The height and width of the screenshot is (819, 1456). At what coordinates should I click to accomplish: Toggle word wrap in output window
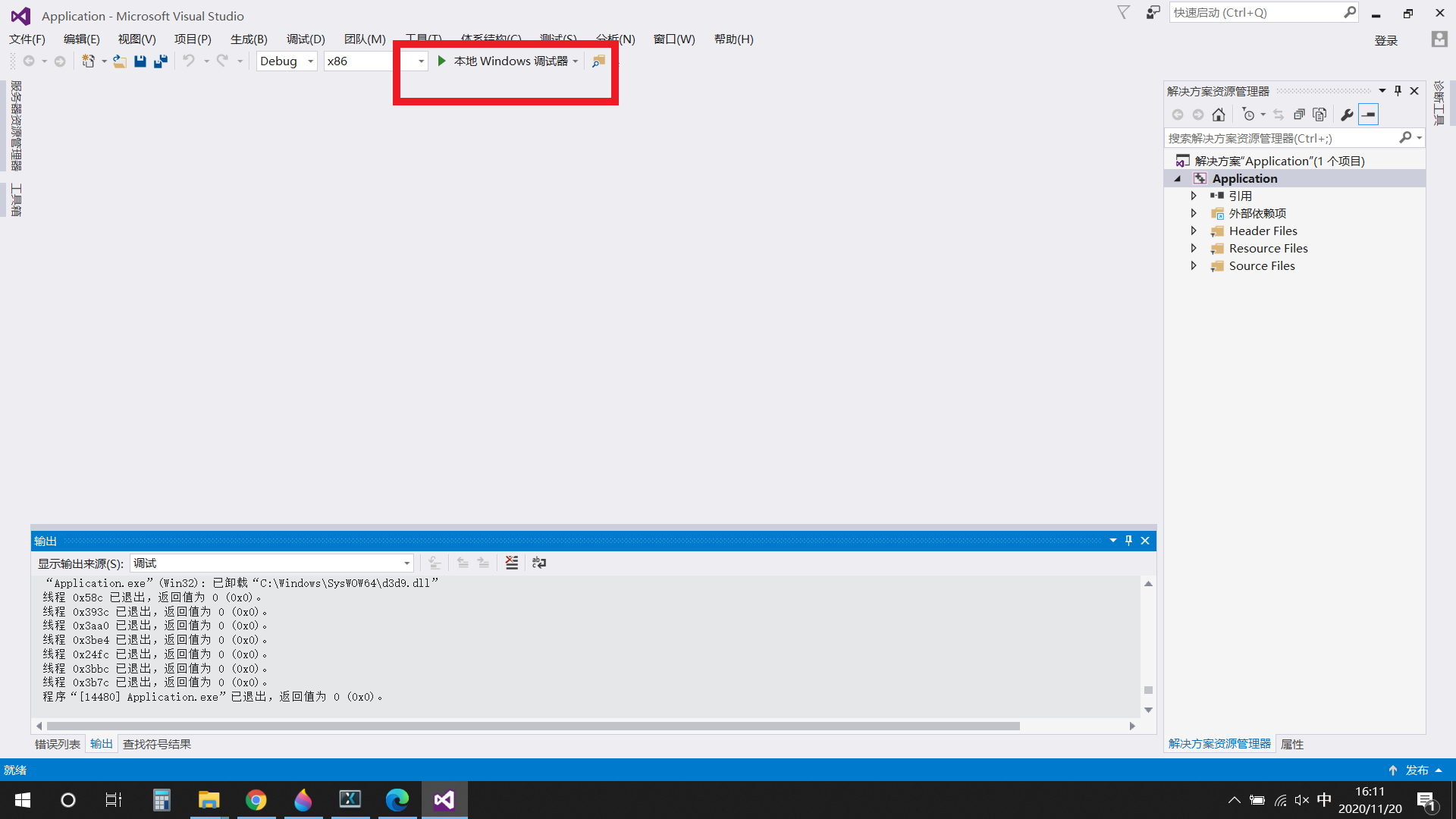point(539,563)
